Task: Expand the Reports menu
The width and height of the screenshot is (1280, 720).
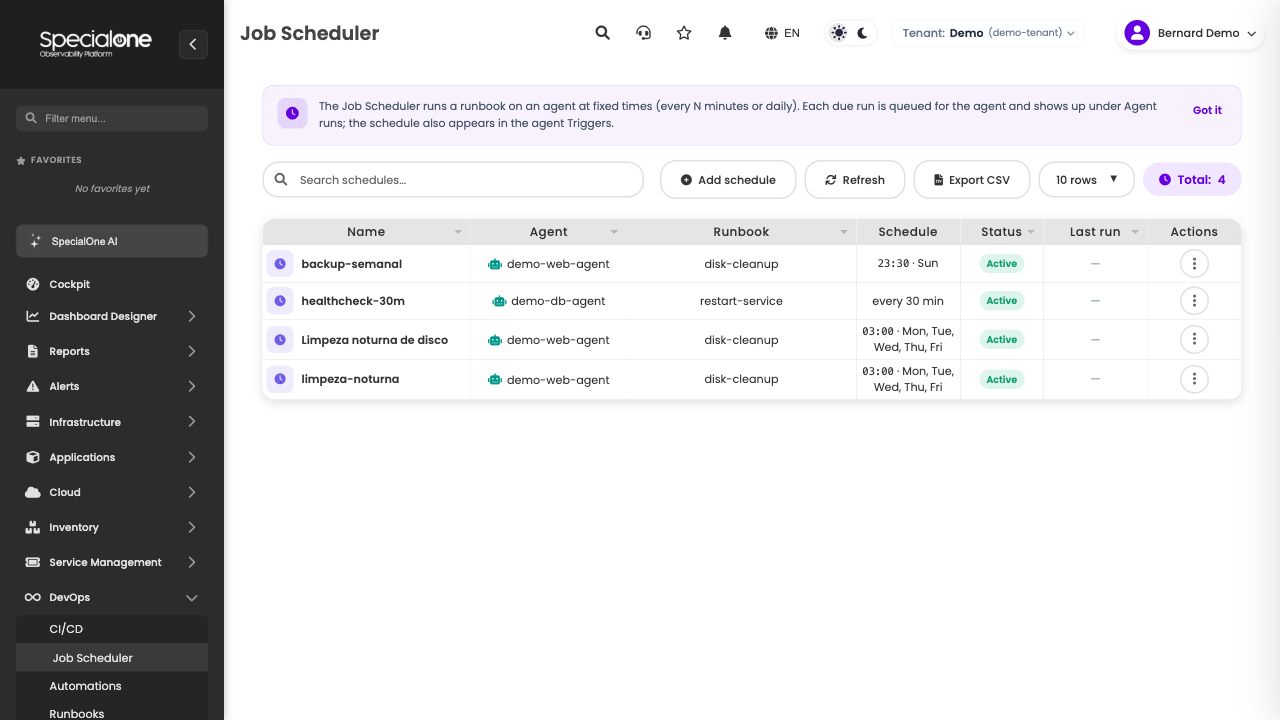Action: point(112,351)
